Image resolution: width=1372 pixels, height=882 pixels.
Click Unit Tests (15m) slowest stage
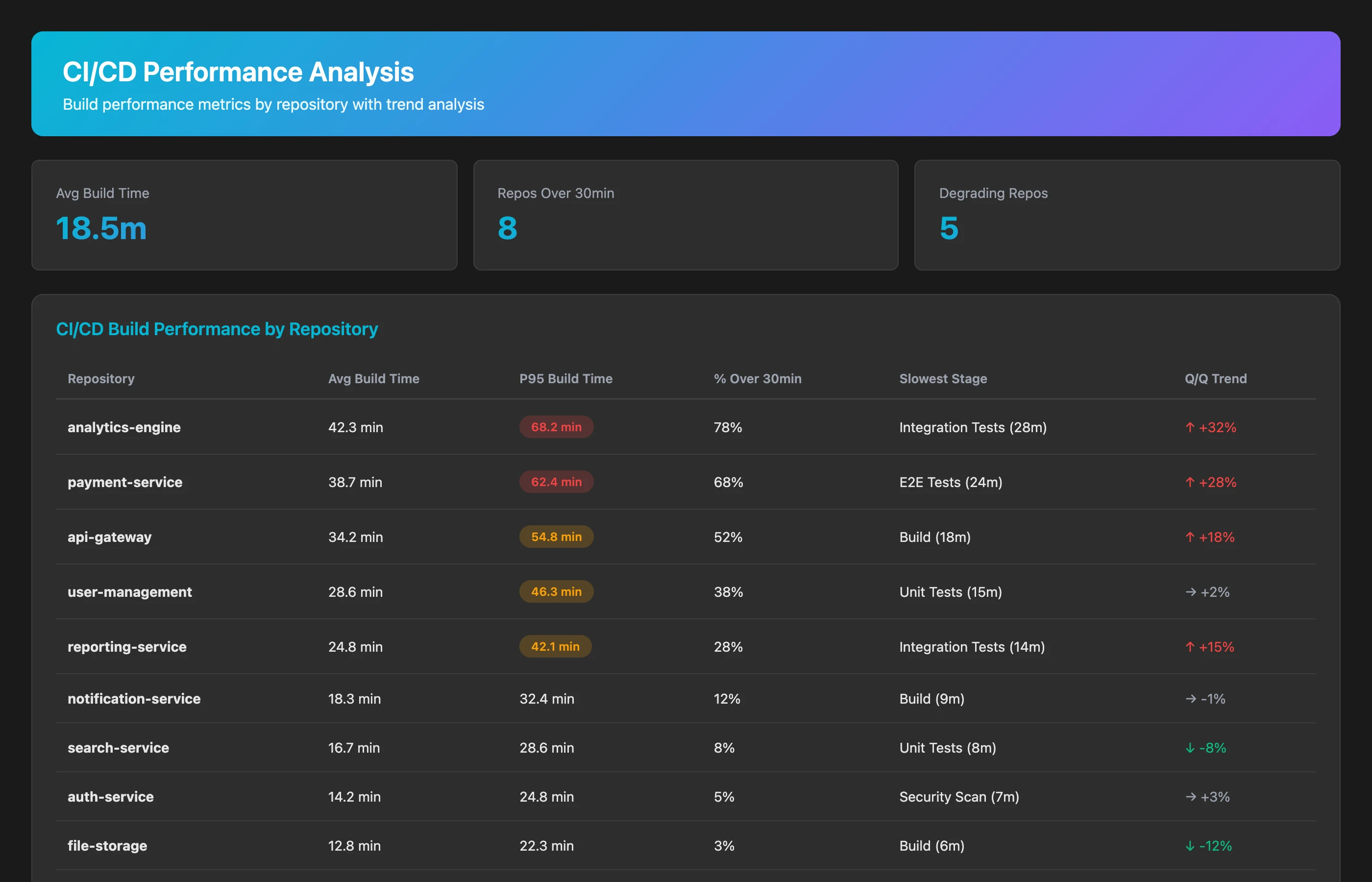click(x=951, y=591)
